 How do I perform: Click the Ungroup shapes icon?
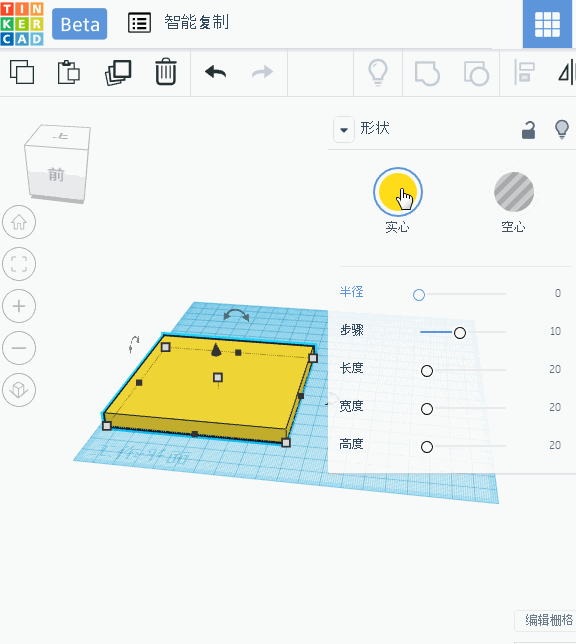pos(476,73)
